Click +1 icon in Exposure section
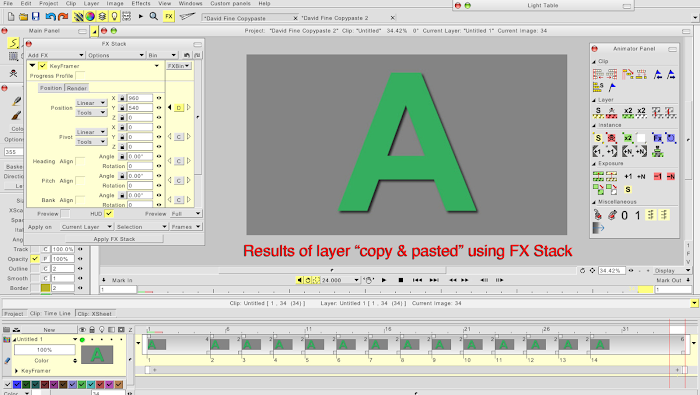700x395 pixels. coord(628,177)
